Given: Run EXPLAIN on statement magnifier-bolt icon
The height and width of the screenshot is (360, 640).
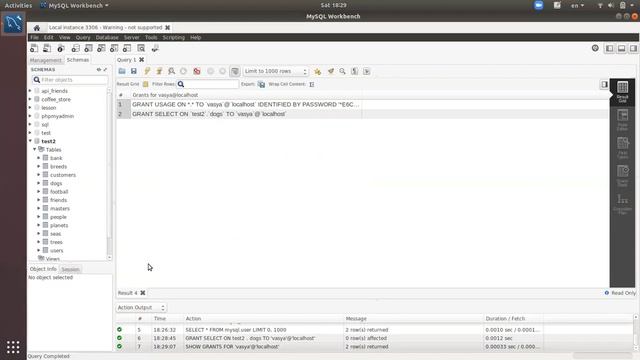Looking at the screenshot, I should [x=171, y=71].
